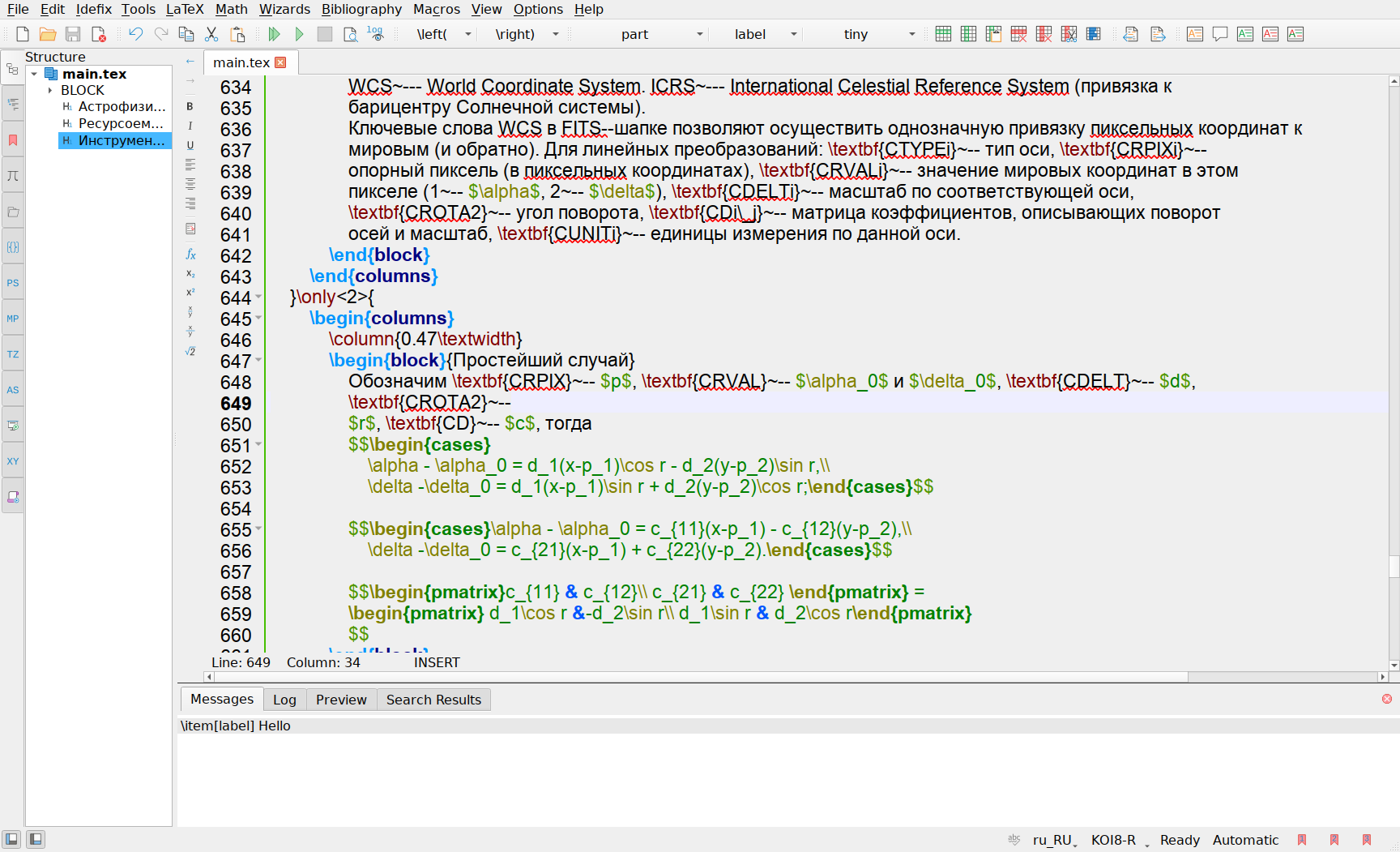Select the 'Астрофизи...' section in Structure
This screenshot has height=852, width=1400.
tap(122, 107)
